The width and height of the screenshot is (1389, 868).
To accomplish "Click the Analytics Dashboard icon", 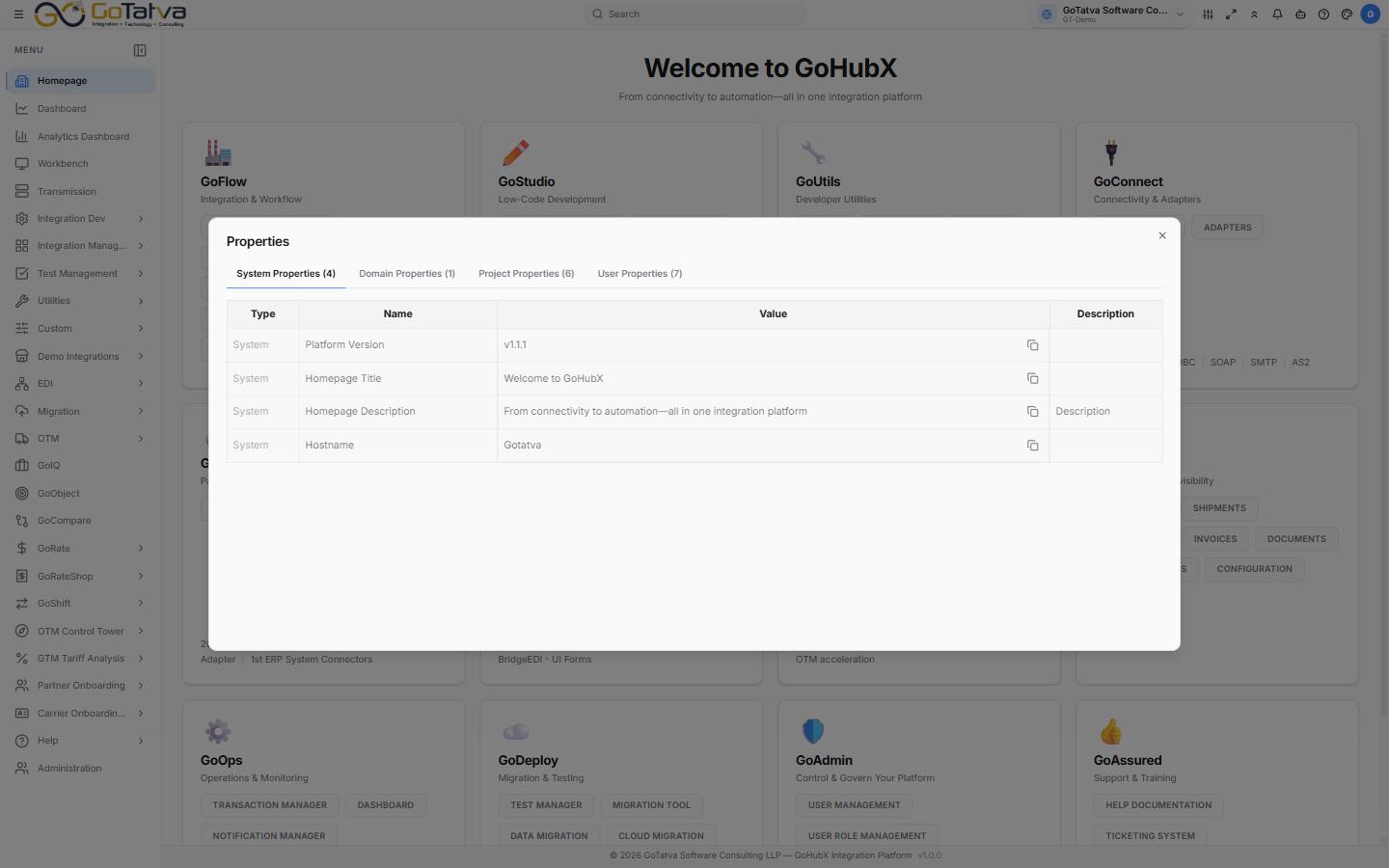I will [x=22, y=137].
